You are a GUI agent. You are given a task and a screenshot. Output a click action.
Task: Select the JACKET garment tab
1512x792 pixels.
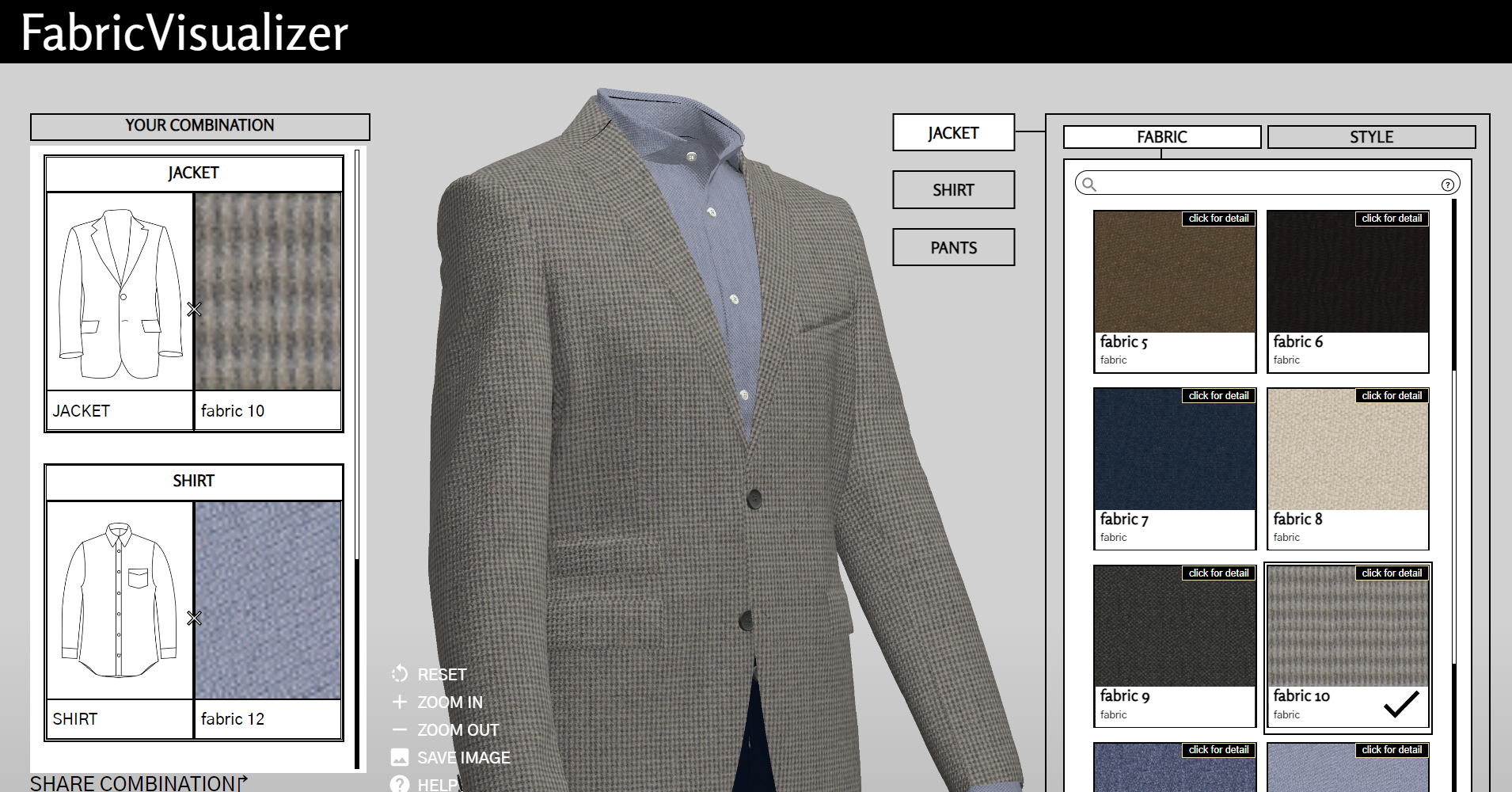point(953,133)
